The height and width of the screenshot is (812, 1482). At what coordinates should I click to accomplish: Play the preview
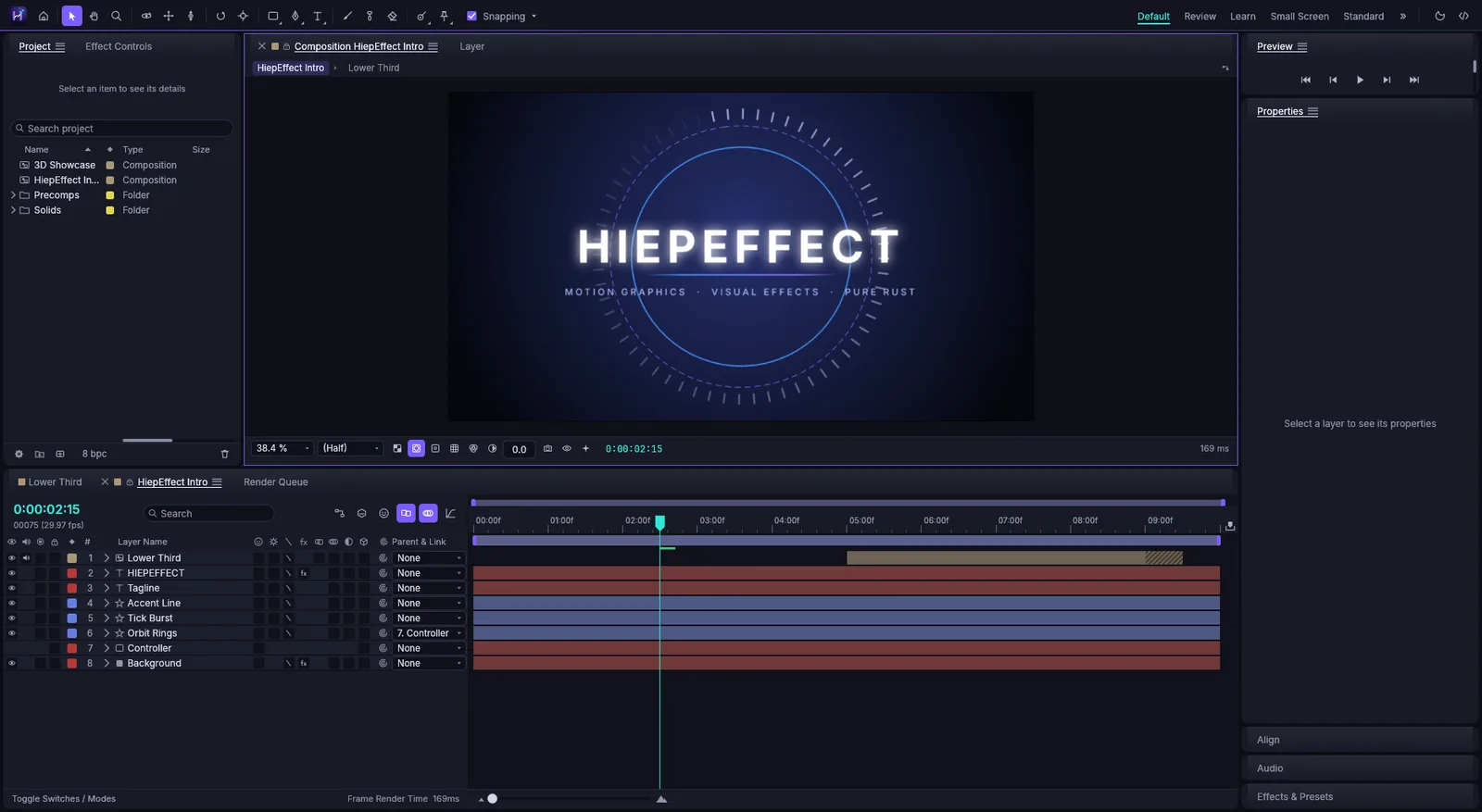[1360, 80]
